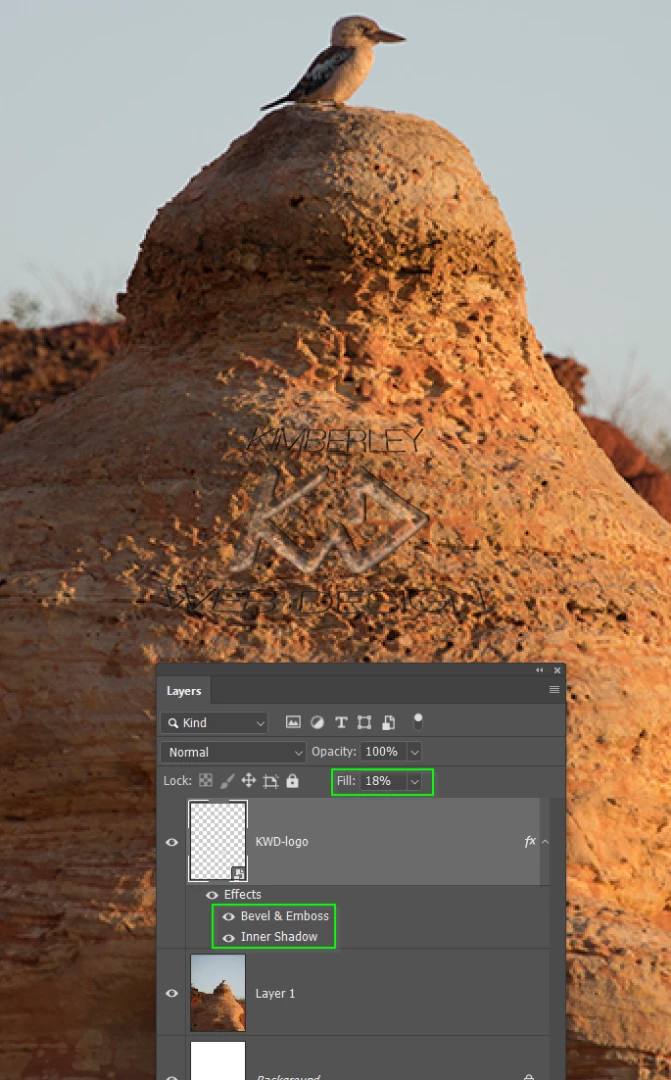Click the Fill label
671x1080 pixels.
[x=346, y=780]
